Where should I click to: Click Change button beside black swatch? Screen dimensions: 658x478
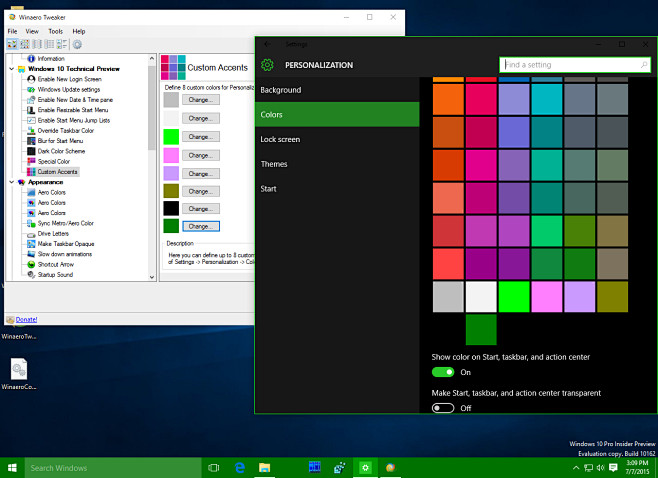(201, 209)
